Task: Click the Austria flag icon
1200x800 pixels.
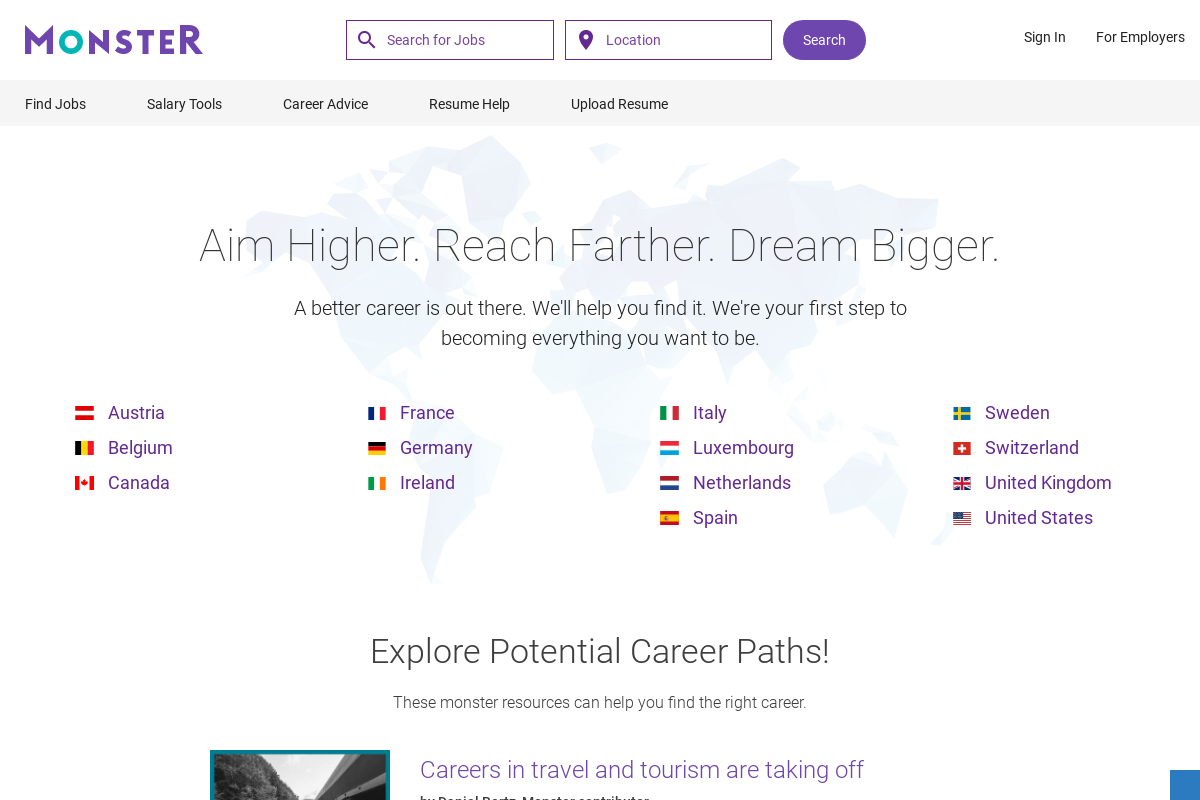Action: (85, 413)
